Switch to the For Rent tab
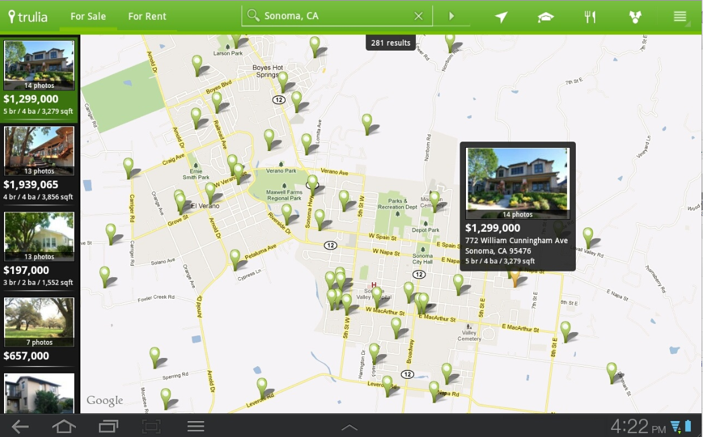This screenshot has height=437, width=703. (147, 17)
